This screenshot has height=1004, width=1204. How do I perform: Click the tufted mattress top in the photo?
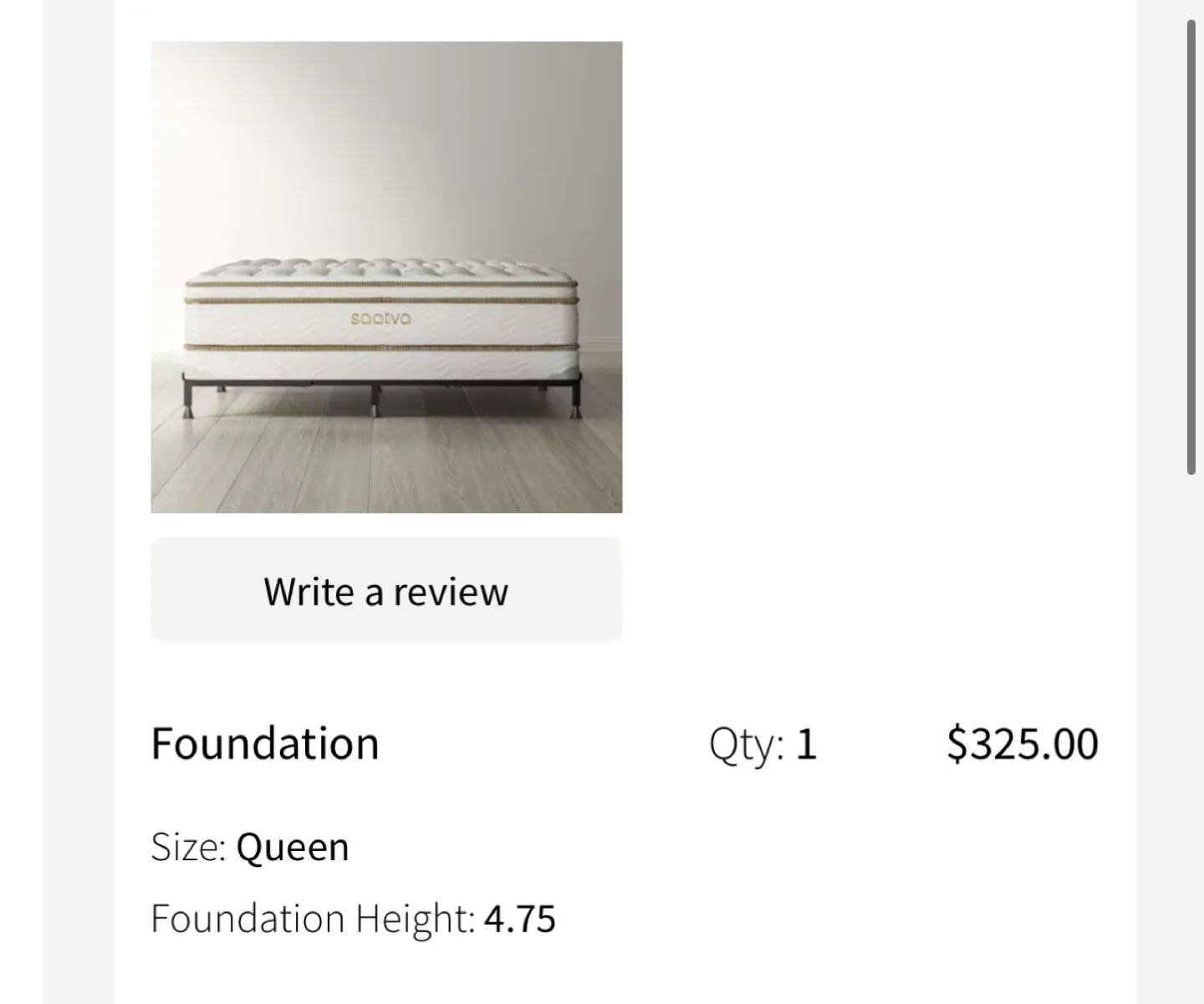point(383,271)
